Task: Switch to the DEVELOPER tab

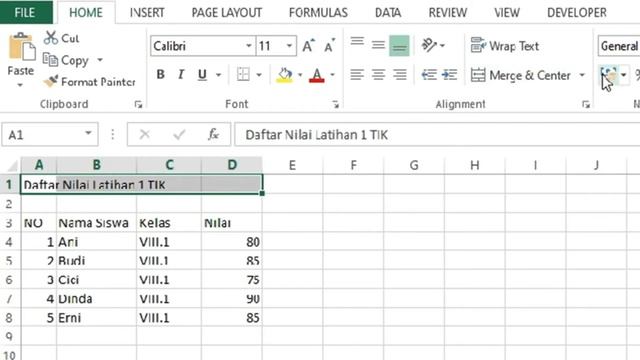Action: 577,13
